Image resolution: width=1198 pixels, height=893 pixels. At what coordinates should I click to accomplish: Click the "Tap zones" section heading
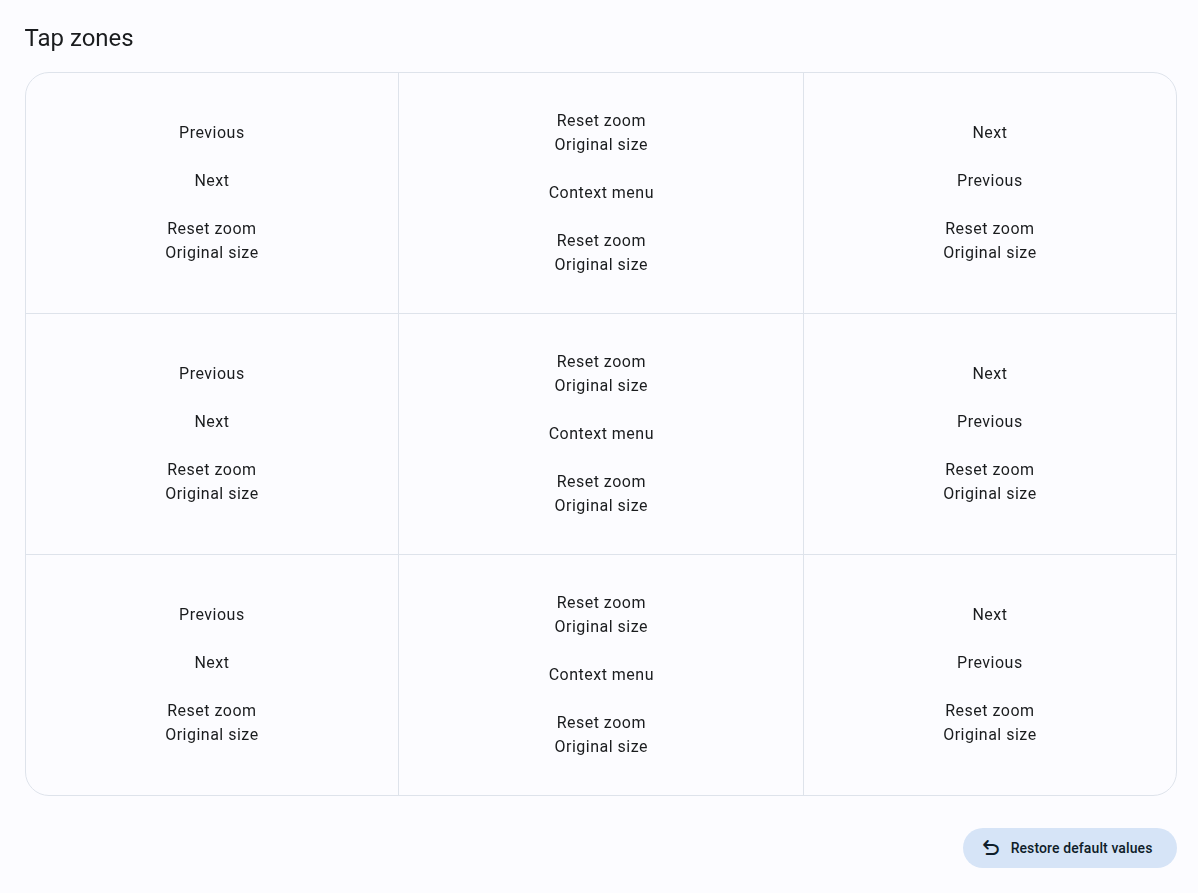pos(79,38)
